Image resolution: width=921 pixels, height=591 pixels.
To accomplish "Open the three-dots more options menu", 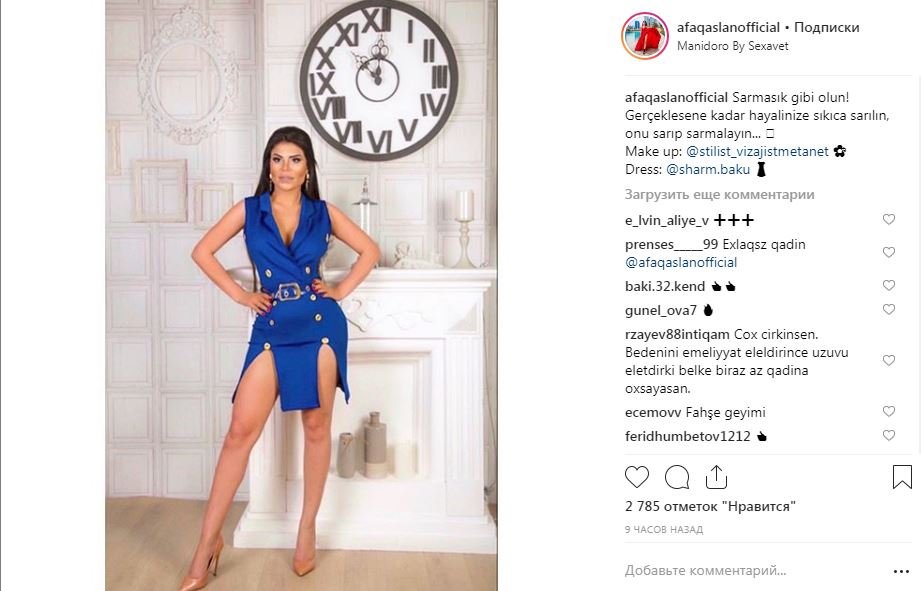I will [x=901, y=571].
